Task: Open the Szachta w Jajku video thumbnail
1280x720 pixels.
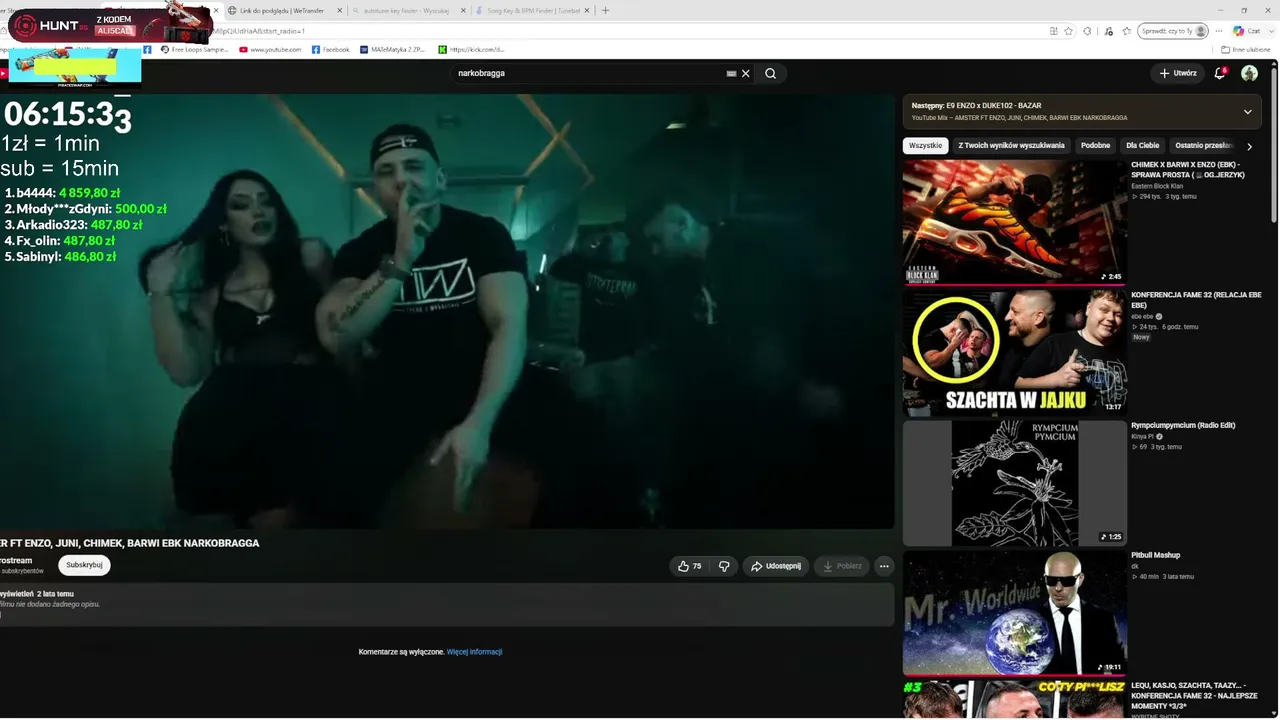Action: 1014,353
